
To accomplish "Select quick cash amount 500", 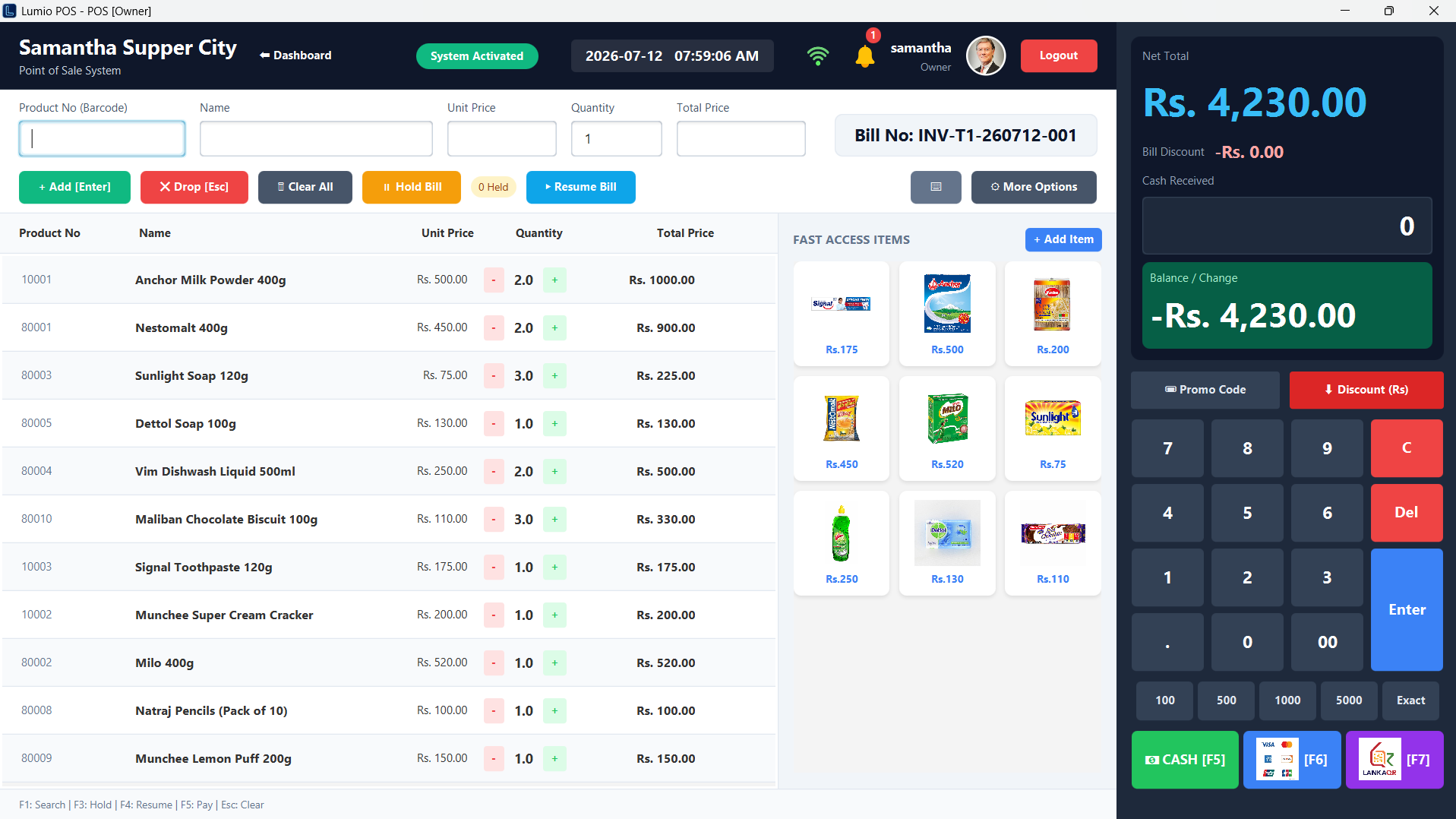I will click(1227, 700).
